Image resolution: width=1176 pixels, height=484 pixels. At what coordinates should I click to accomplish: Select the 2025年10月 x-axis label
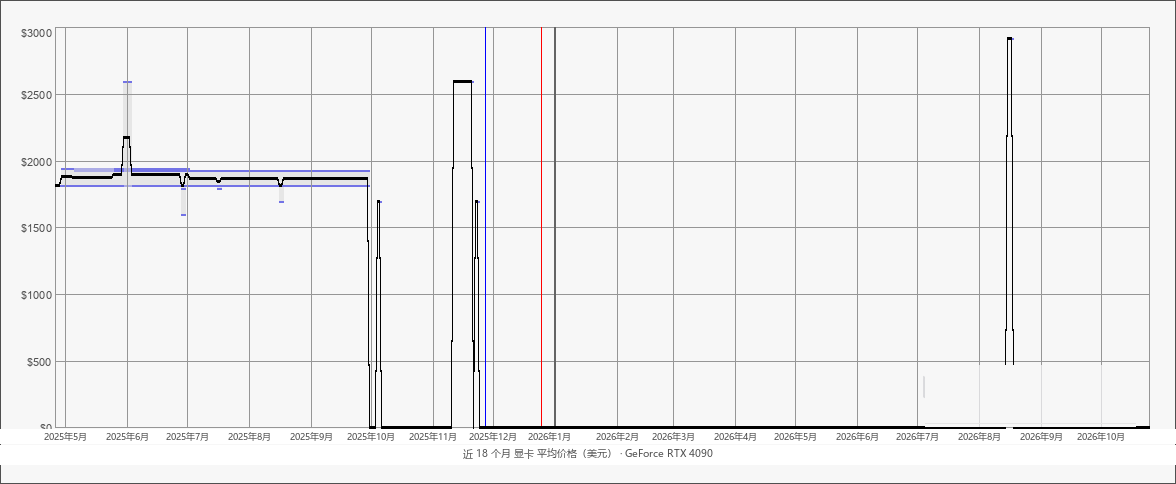(372, 437)
